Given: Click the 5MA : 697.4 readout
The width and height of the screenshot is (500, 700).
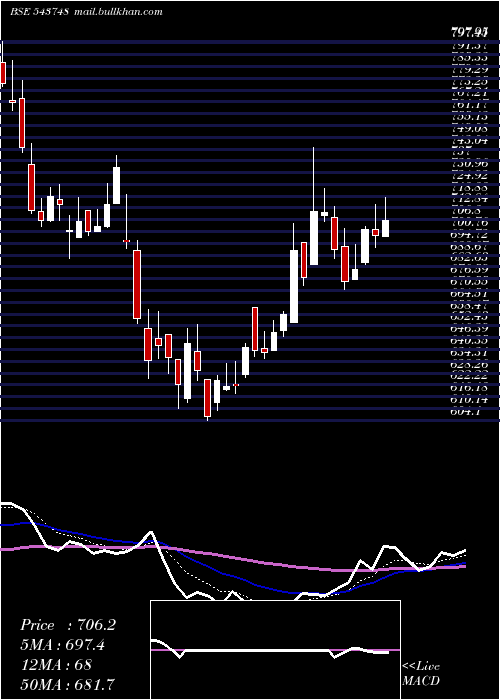Looking at the screenshot, I should click(65, 645).
